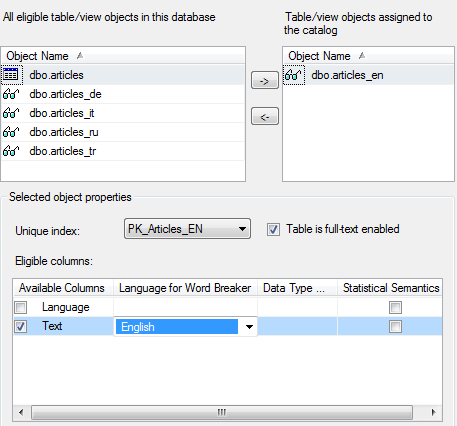Open the Unique index PK_Articles_EN dropdown
This screenshot has width=457, height=426.
coord(187,229)
